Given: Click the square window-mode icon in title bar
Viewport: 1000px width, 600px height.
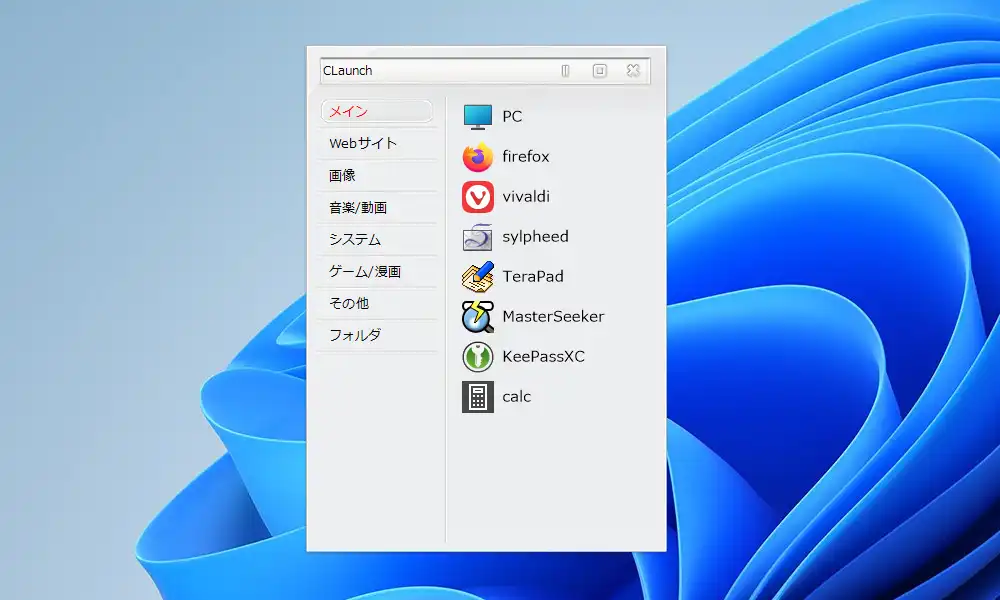Looking at the screenshot, I should (599, 71).
